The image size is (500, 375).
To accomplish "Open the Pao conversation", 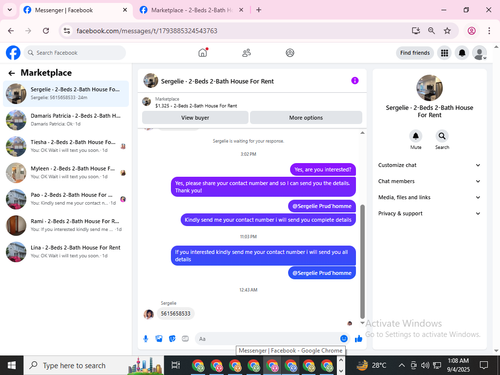I will point(66,199).
